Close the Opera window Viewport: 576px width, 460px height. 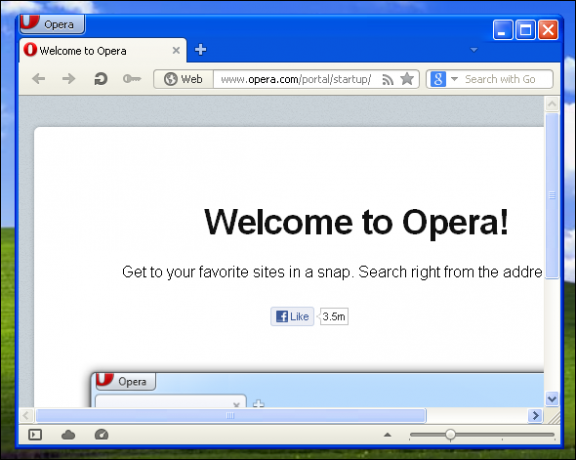point(548,30)
